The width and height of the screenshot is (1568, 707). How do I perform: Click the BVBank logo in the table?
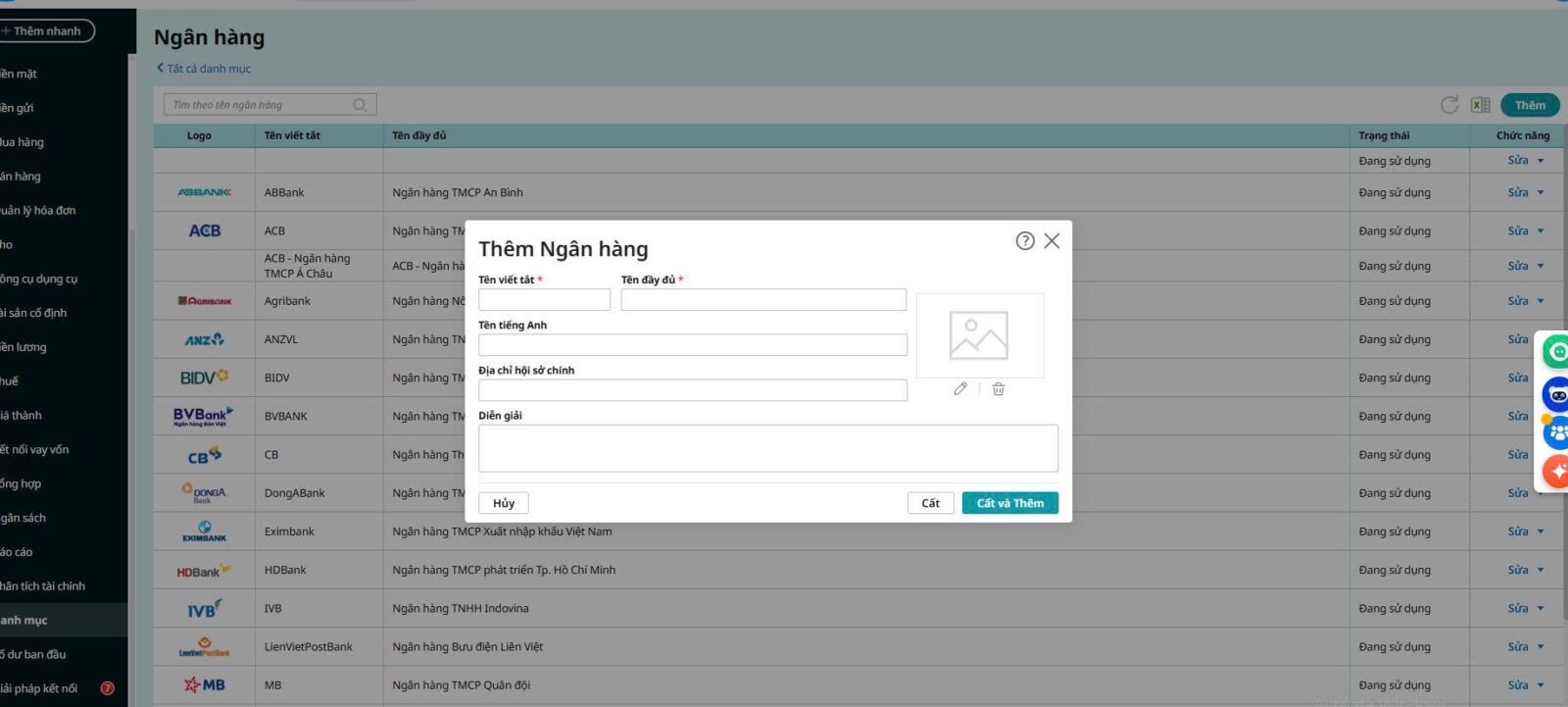coord(203,416)
